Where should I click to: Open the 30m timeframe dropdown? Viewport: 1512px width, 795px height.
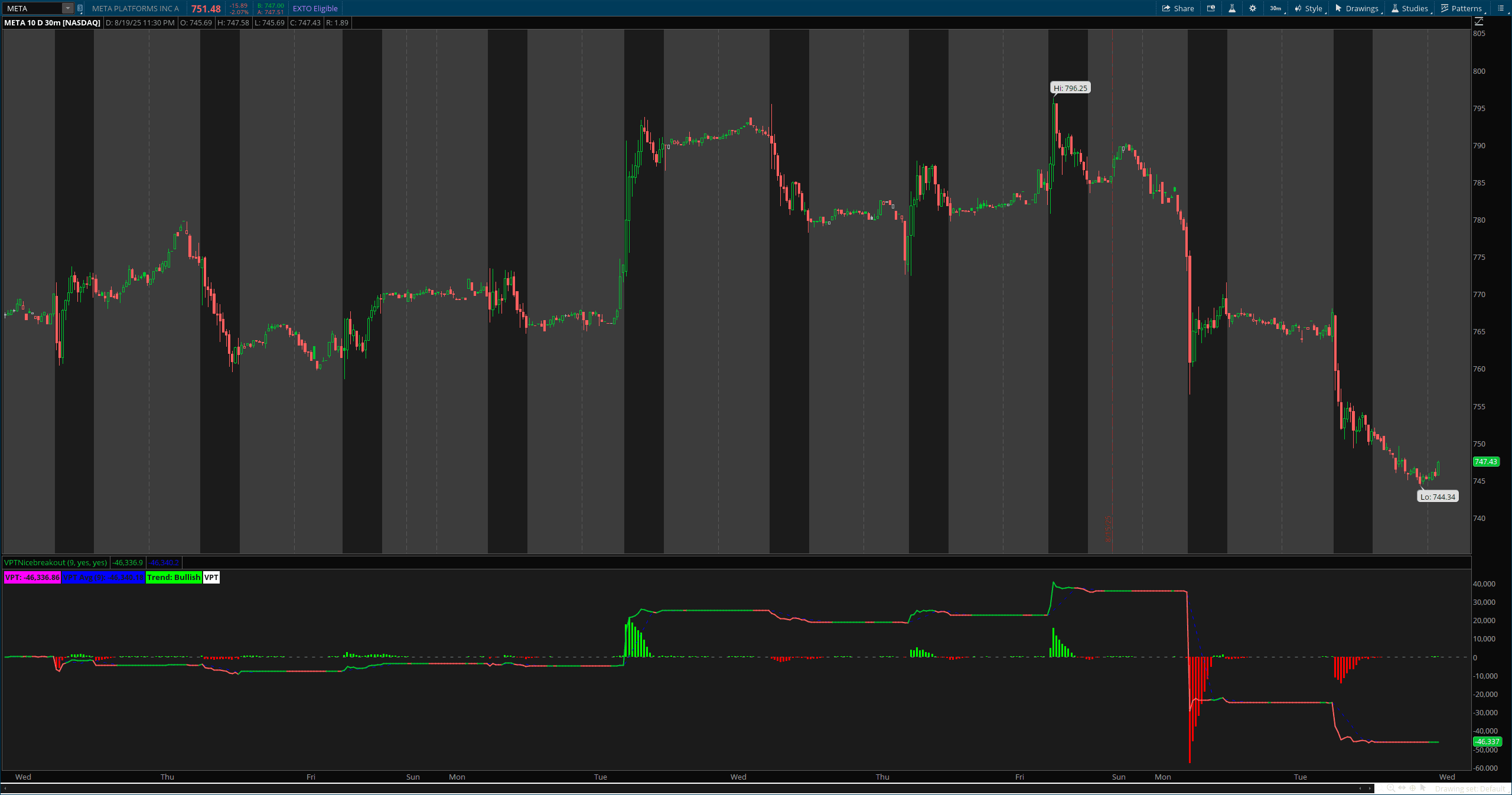[1276, 8]
